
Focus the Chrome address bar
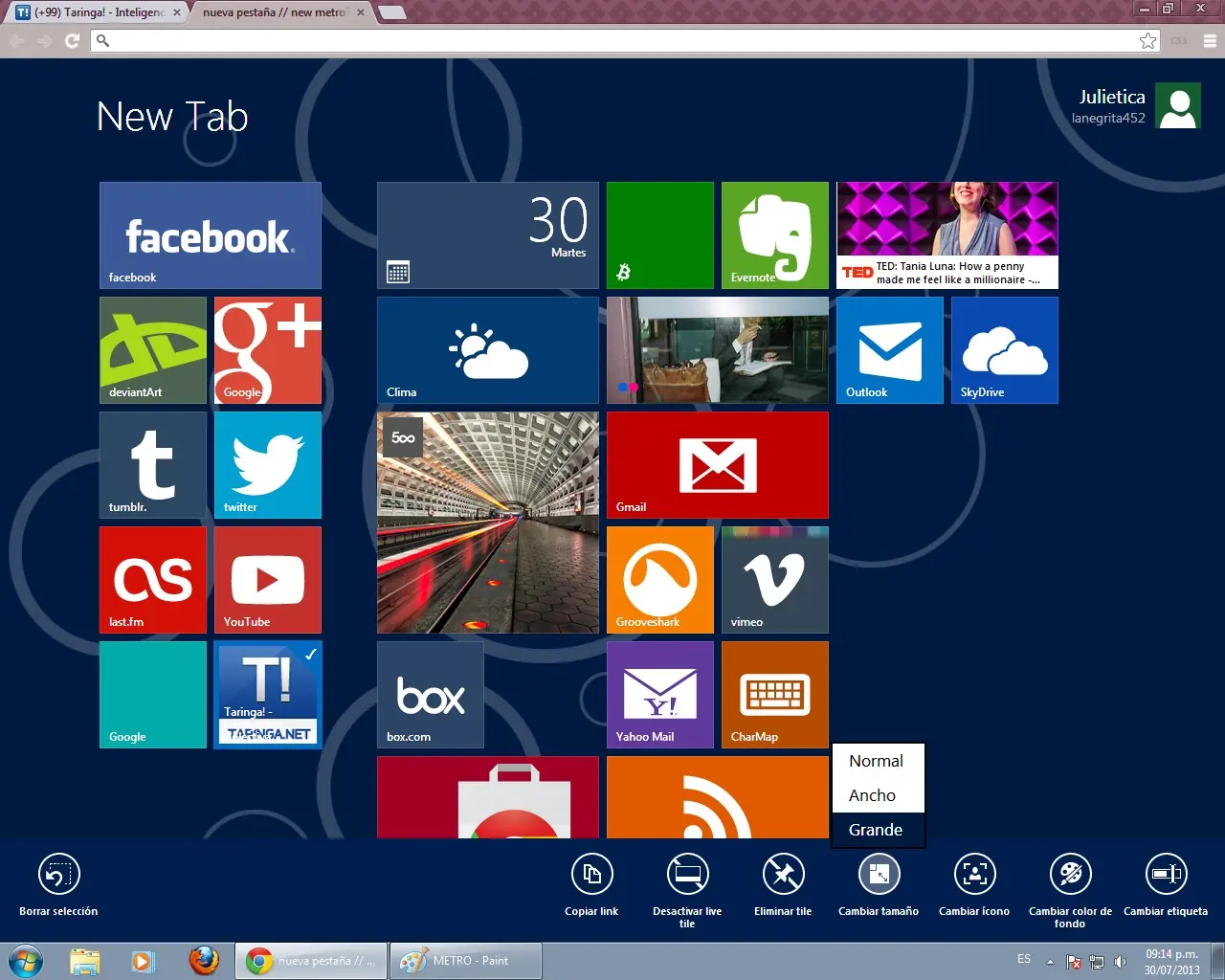(x=626, y=40)
